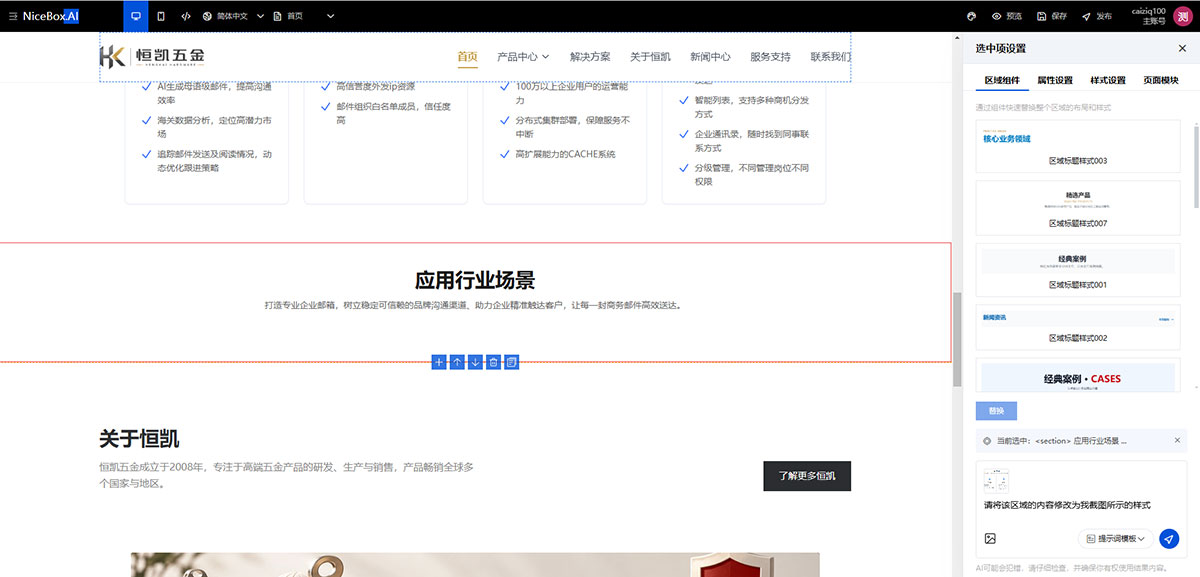Open the 新闻中心 navigation link
The width and height of the screenshot is (1200, 577).
click(x=710, y=57)
